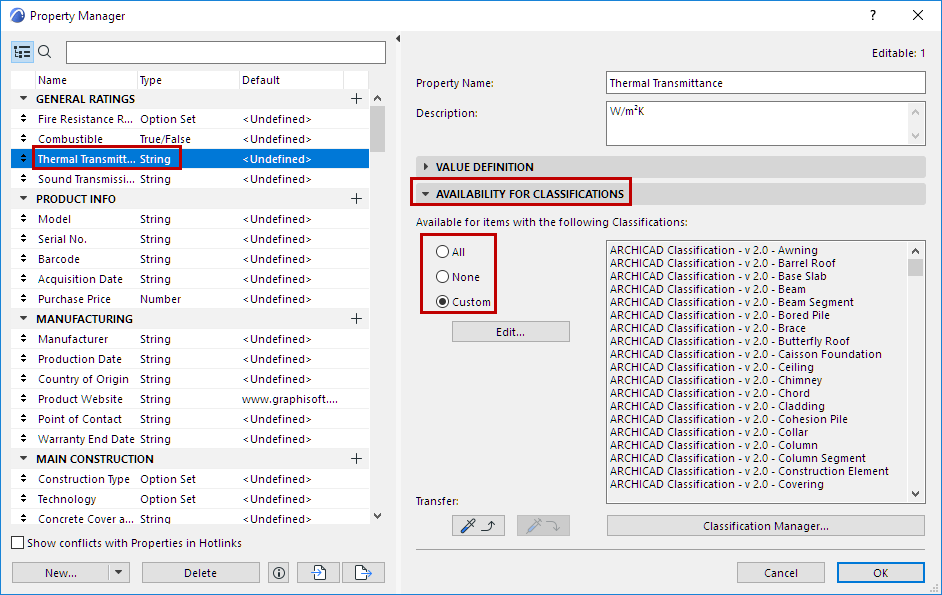Select the None radio option
The height and width of the screenshot is (595, 942).
tap(442, 276)
